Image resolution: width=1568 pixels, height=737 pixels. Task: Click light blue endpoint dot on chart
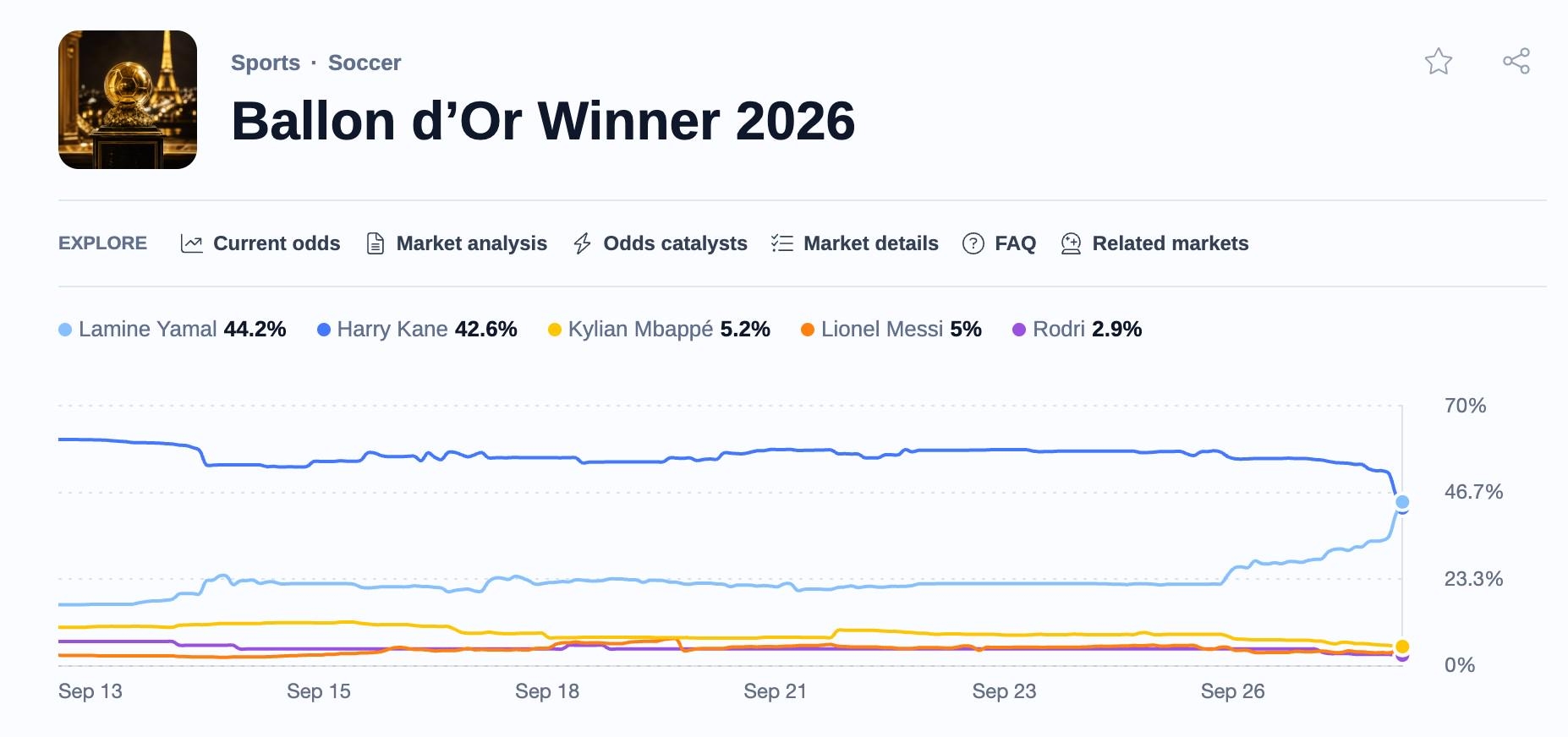click(1402, 502)
